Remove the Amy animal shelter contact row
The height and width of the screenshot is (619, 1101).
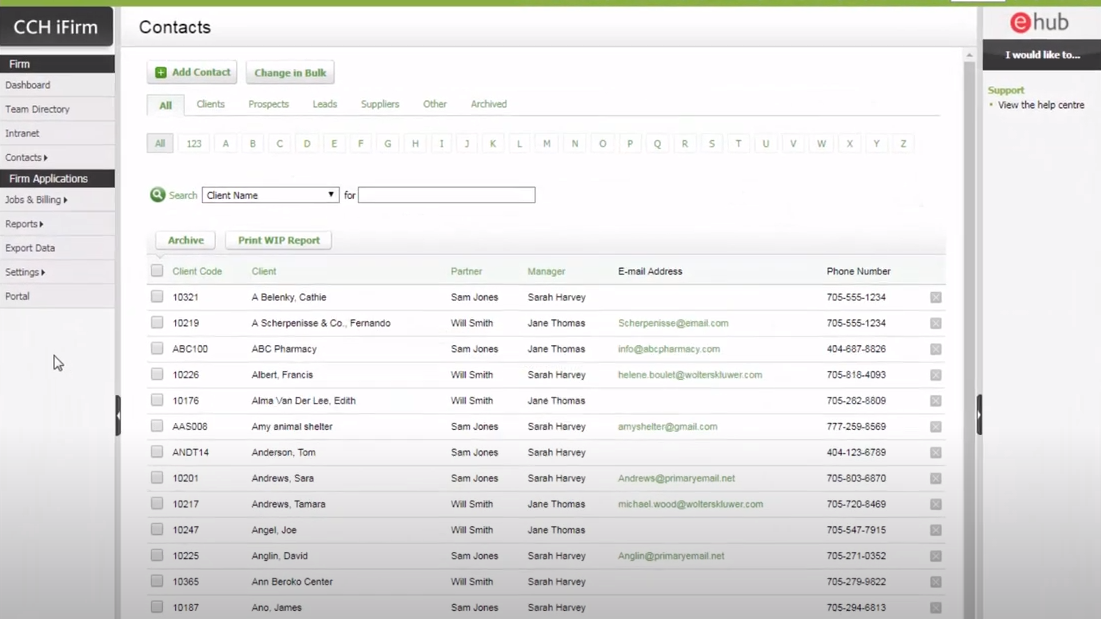(934, 426)
